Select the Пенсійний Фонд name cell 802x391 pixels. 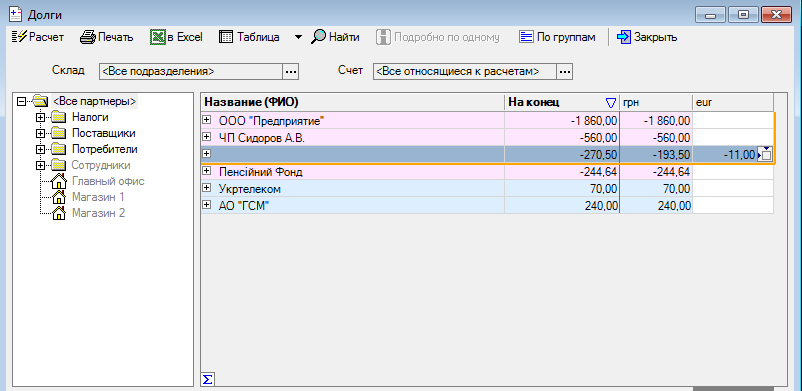[353, 171]
